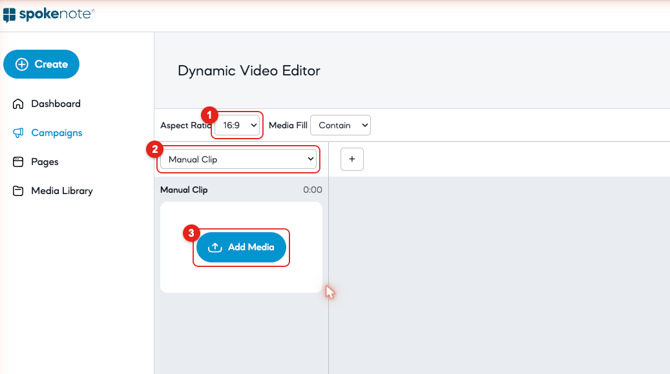
Task: Open Campaigns in the sidebar
Action: point(47,133)
